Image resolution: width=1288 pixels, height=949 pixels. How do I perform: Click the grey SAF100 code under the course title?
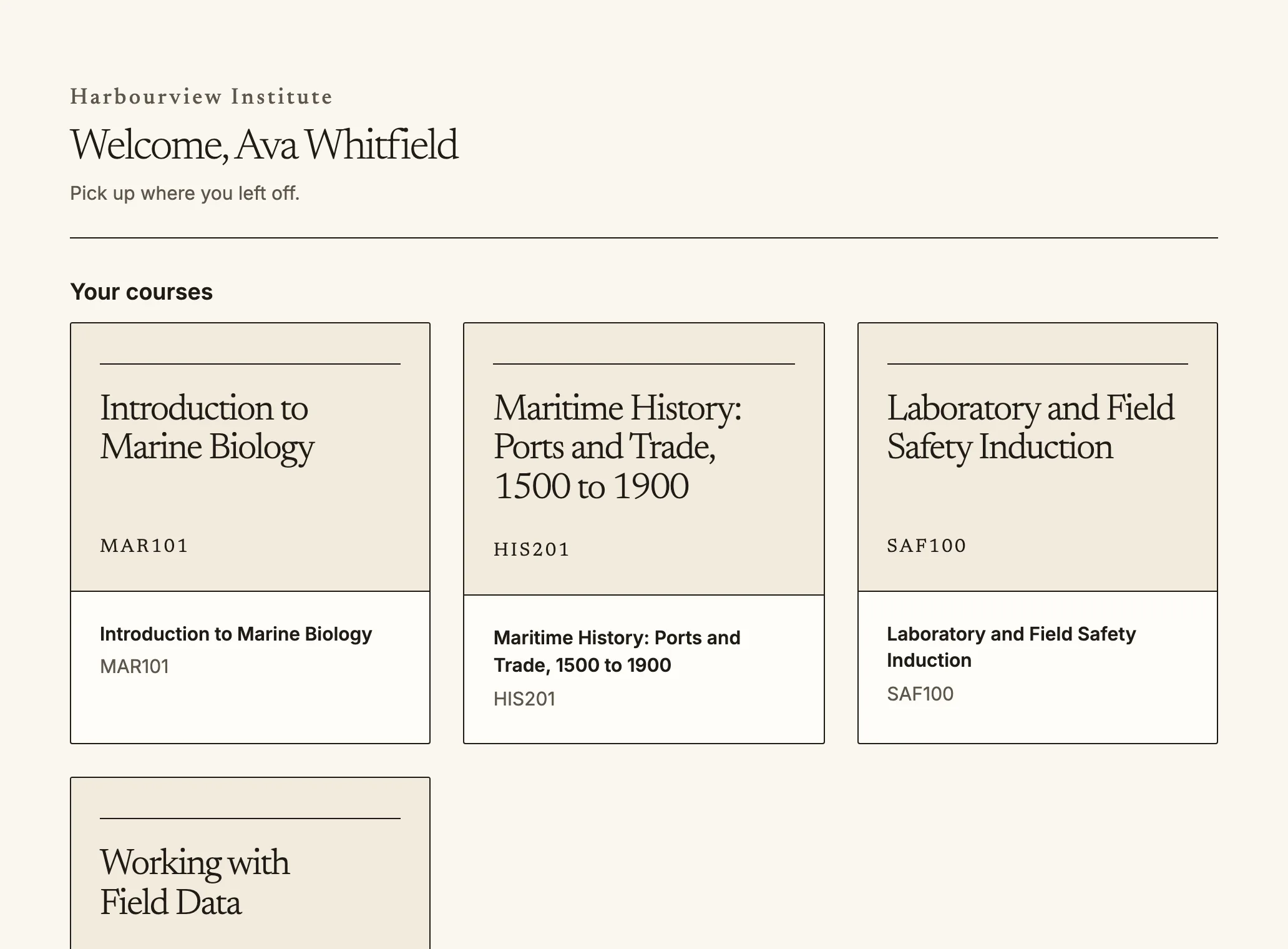[x=920, y=694]
